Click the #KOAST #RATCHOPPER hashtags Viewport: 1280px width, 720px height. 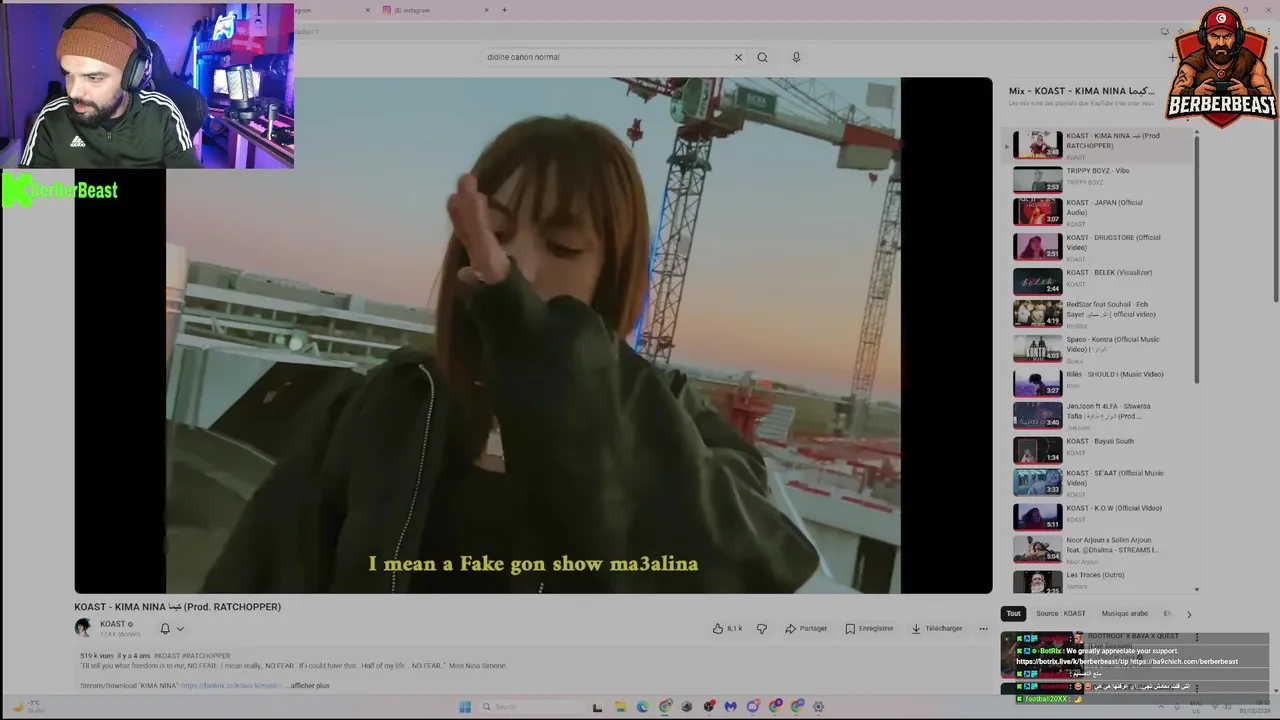(x=192, y=655)
